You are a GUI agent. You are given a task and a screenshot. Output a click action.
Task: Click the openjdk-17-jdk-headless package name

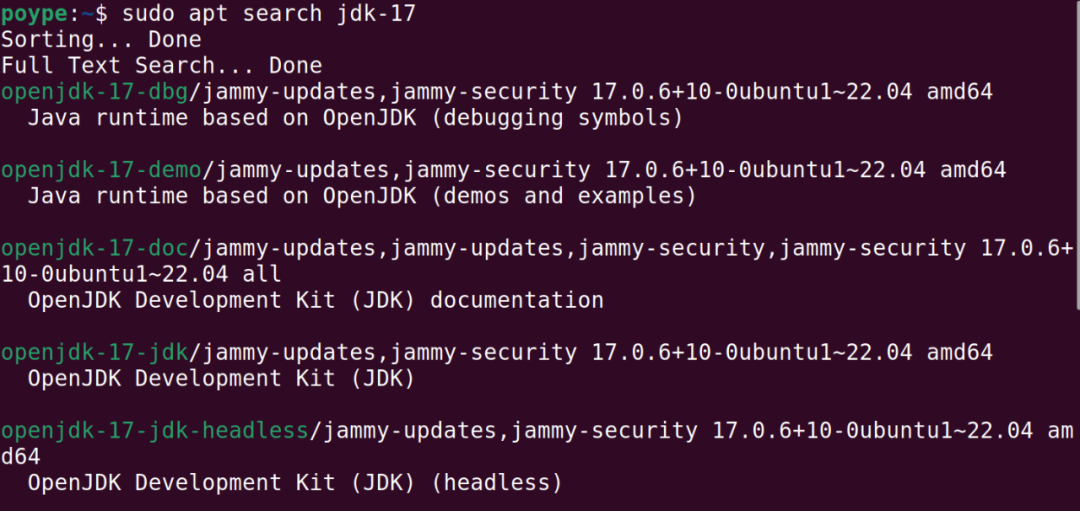pos(155,431)
